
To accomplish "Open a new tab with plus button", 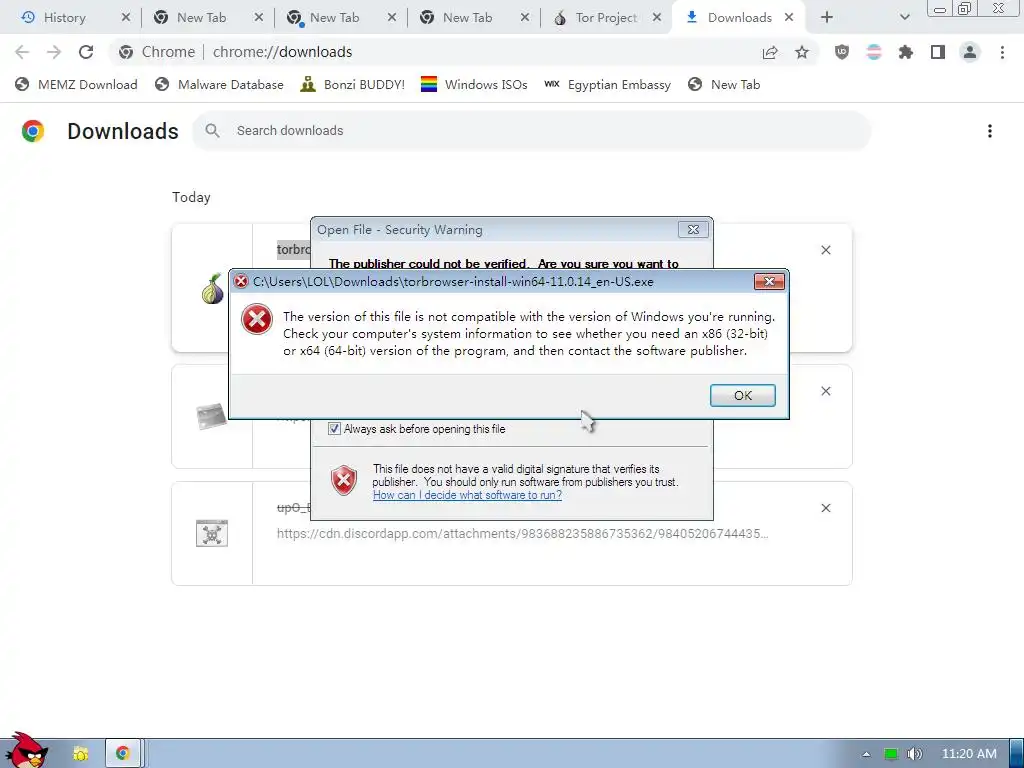I will pos(827,18).
